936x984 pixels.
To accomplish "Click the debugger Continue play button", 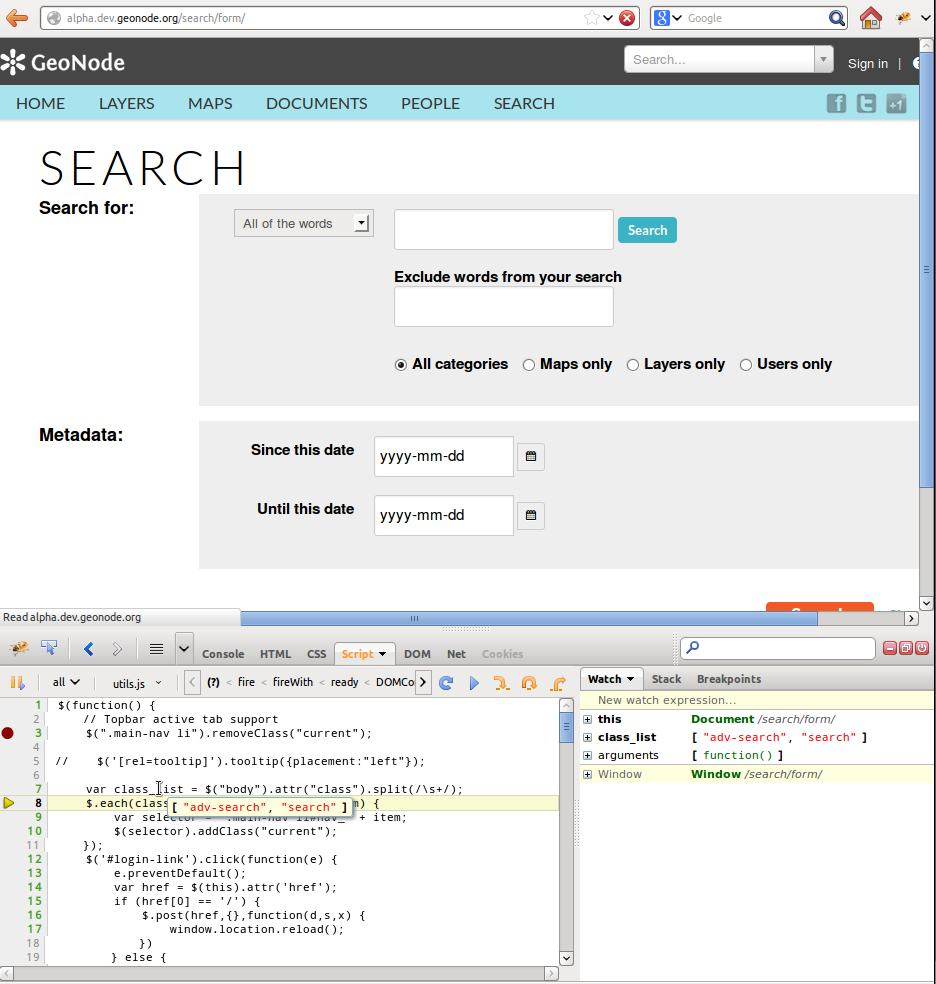I will [474, 683].
